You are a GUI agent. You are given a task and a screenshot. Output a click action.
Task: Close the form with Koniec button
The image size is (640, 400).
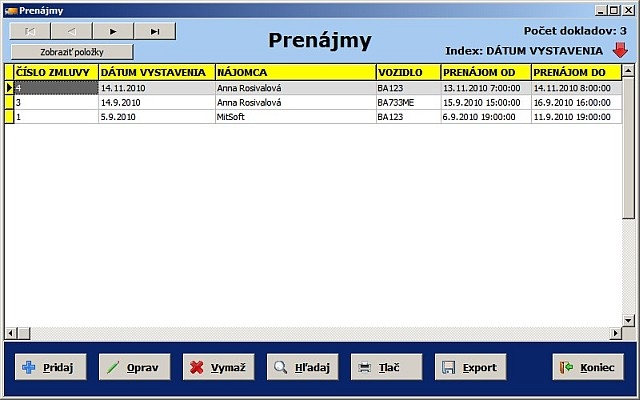pos(588,367)
